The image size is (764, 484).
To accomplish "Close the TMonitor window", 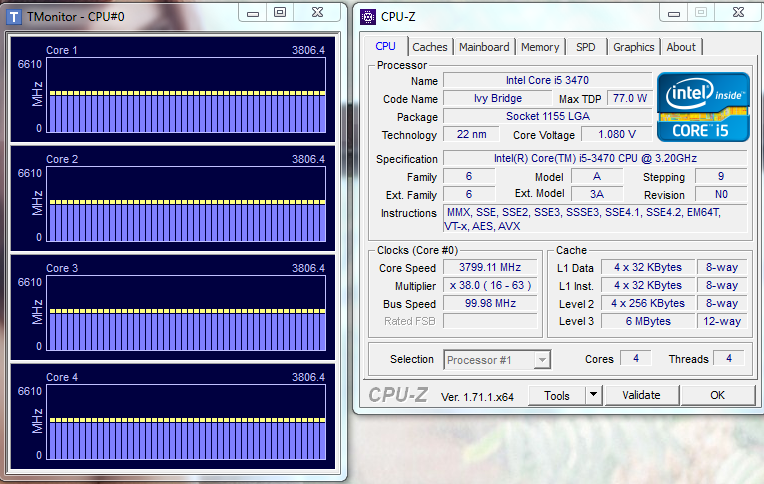I will coord(317,13).
